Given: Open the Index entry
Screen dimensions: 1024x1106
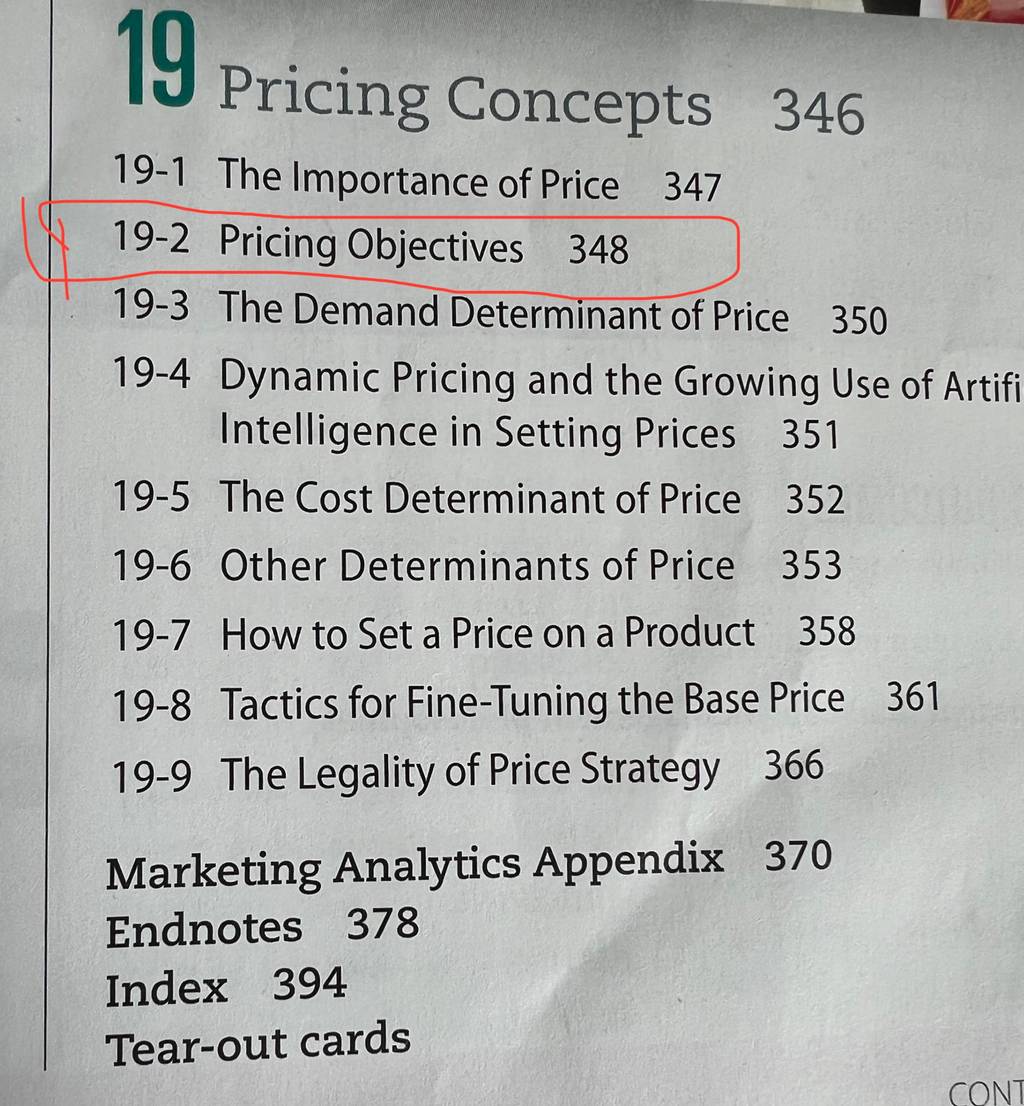Looking at the screenshot, I should 166,989.
